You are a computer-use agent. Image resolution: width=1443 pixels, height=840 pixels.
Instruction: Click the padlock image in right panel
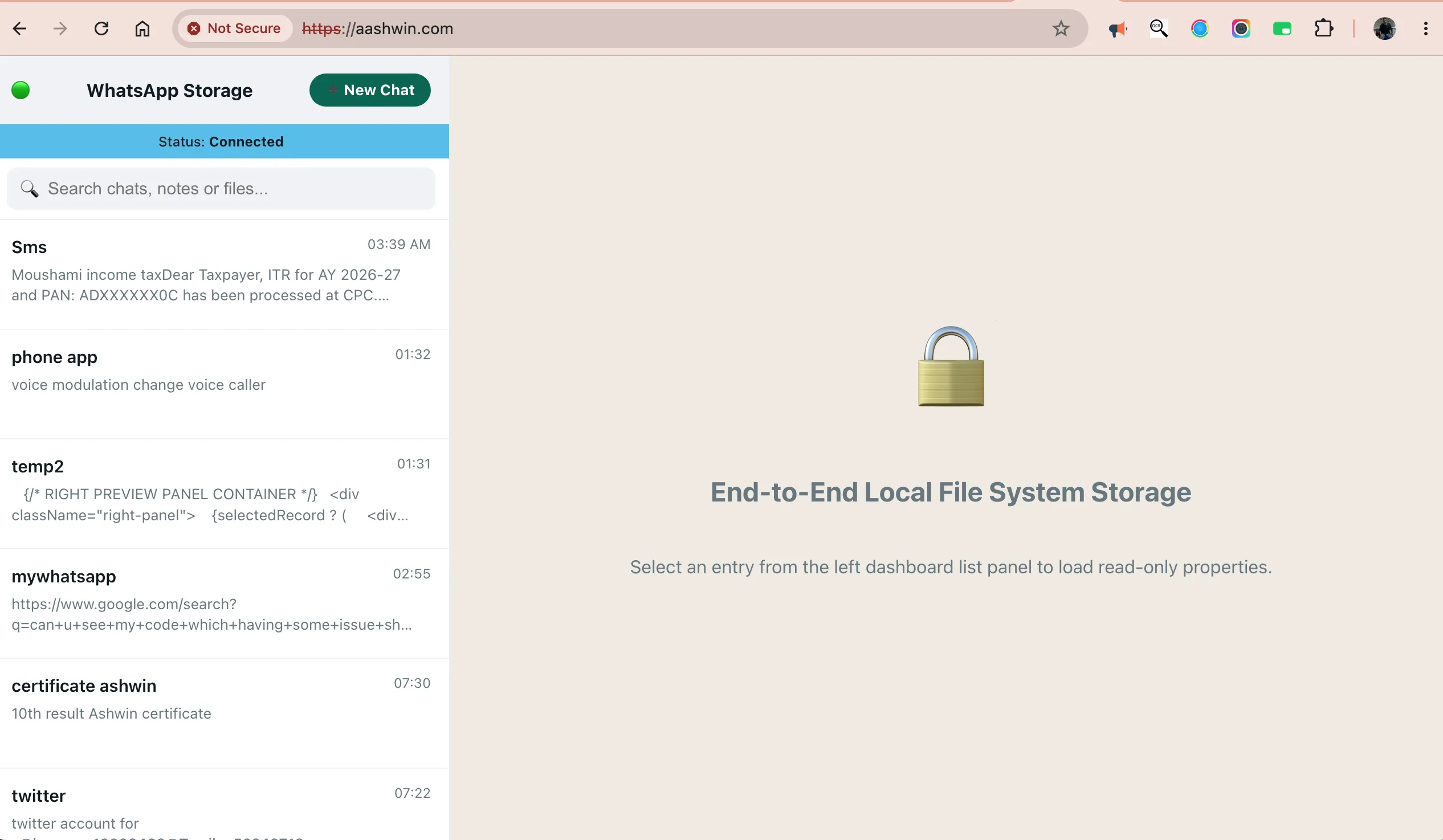[x=951, y=366]
